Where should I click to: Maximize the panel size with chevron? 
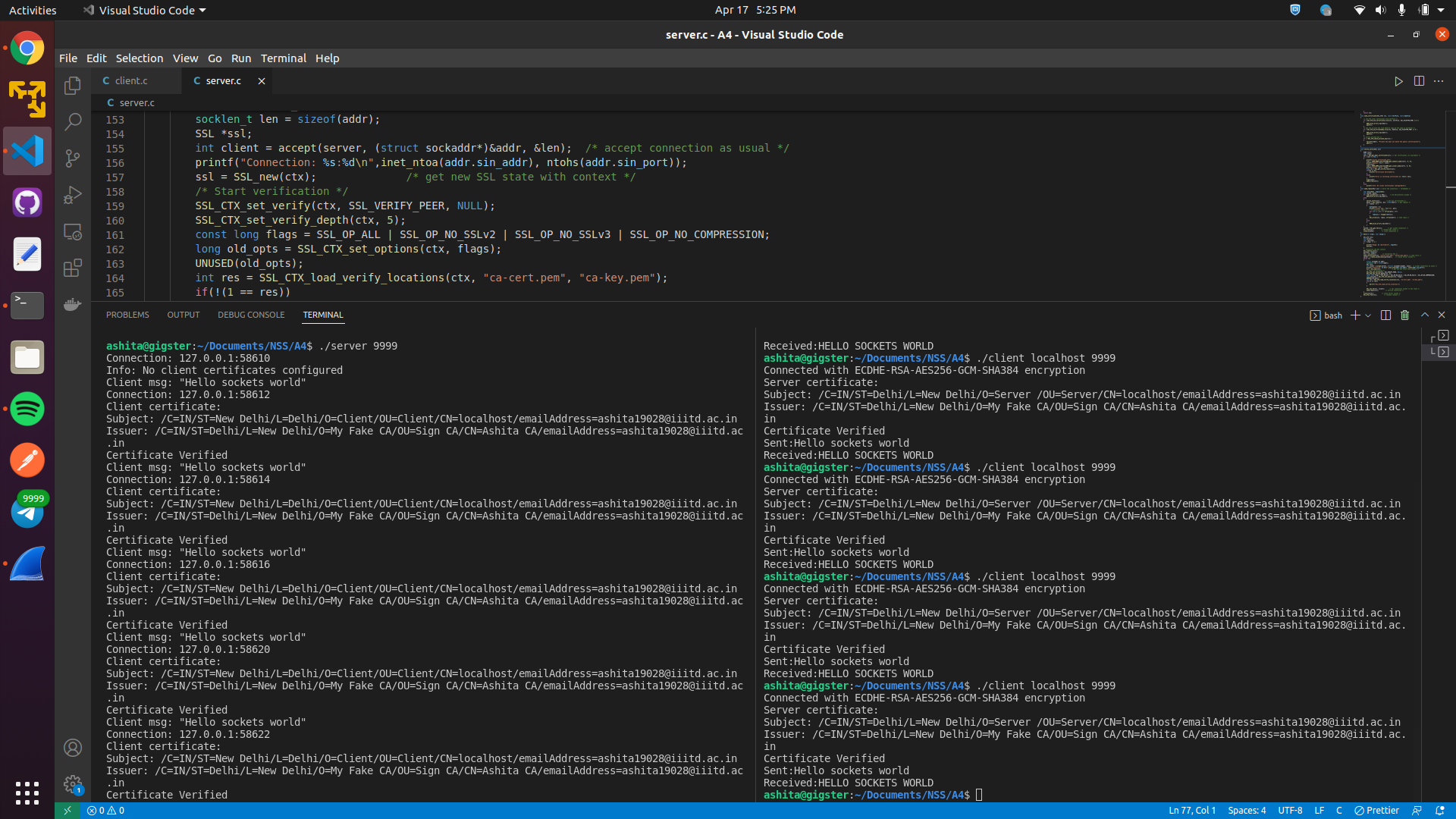pos(1424,315)
